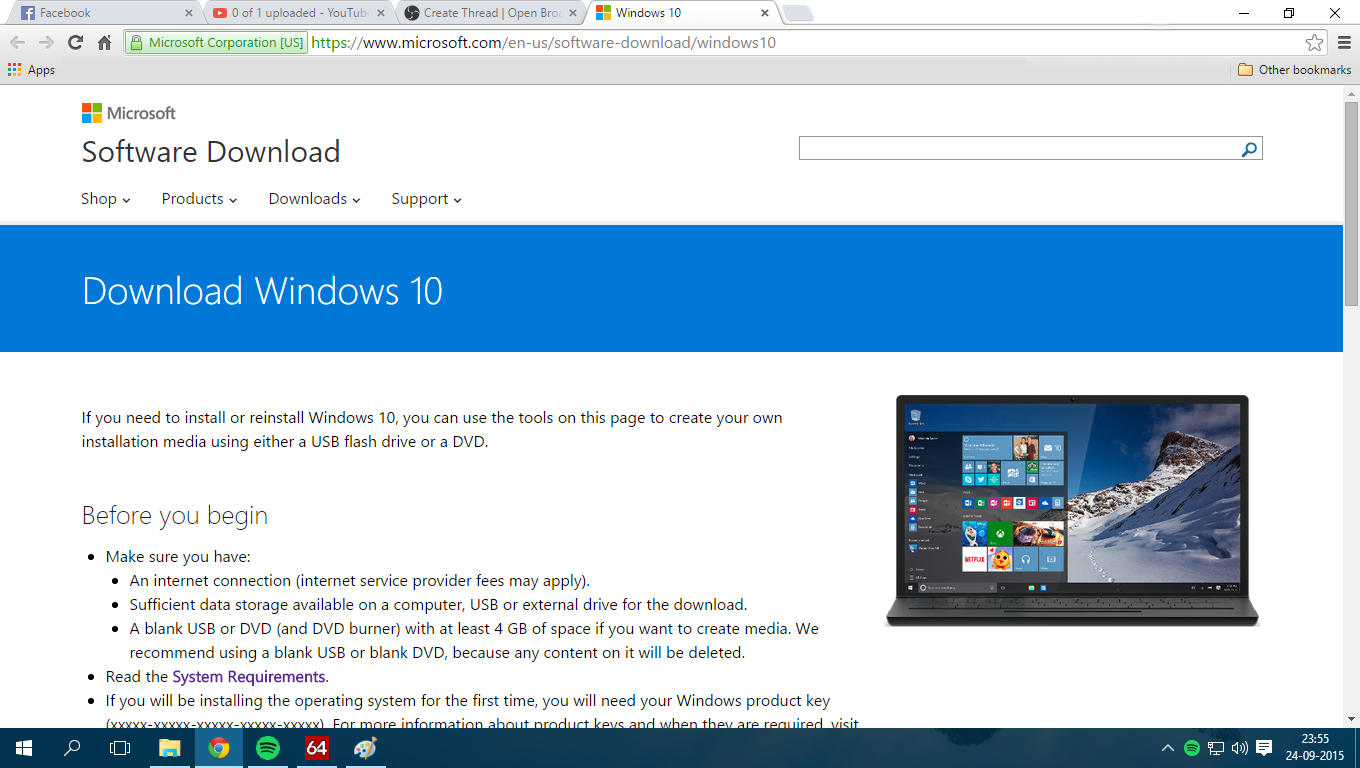This screenshot has width=1360, height=768.
Task: Expand the Downloads dropdown menu
Action: [x=315, y=199]
